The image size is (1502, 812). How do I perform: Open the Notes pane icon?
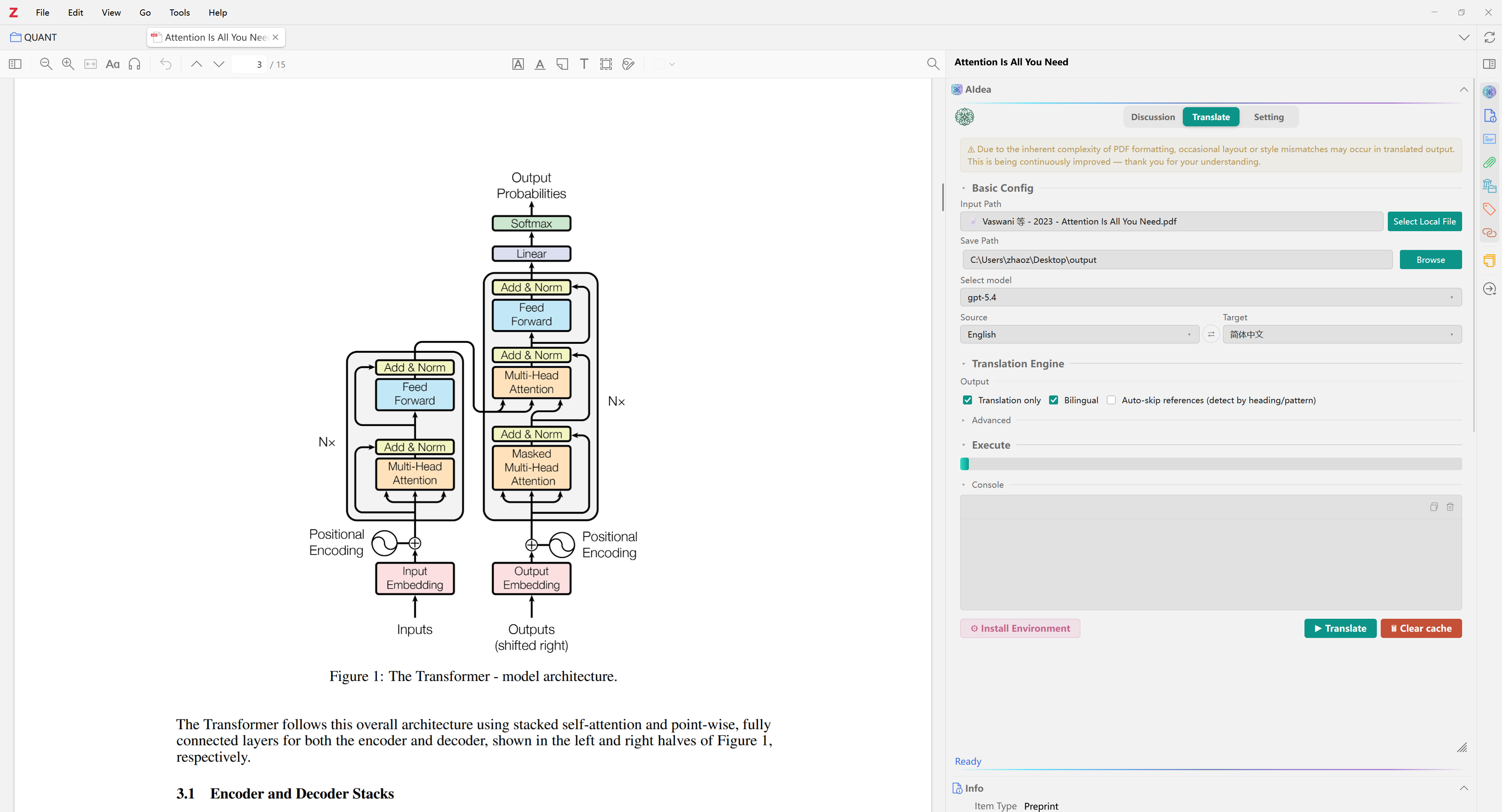tap(1490, 260)
